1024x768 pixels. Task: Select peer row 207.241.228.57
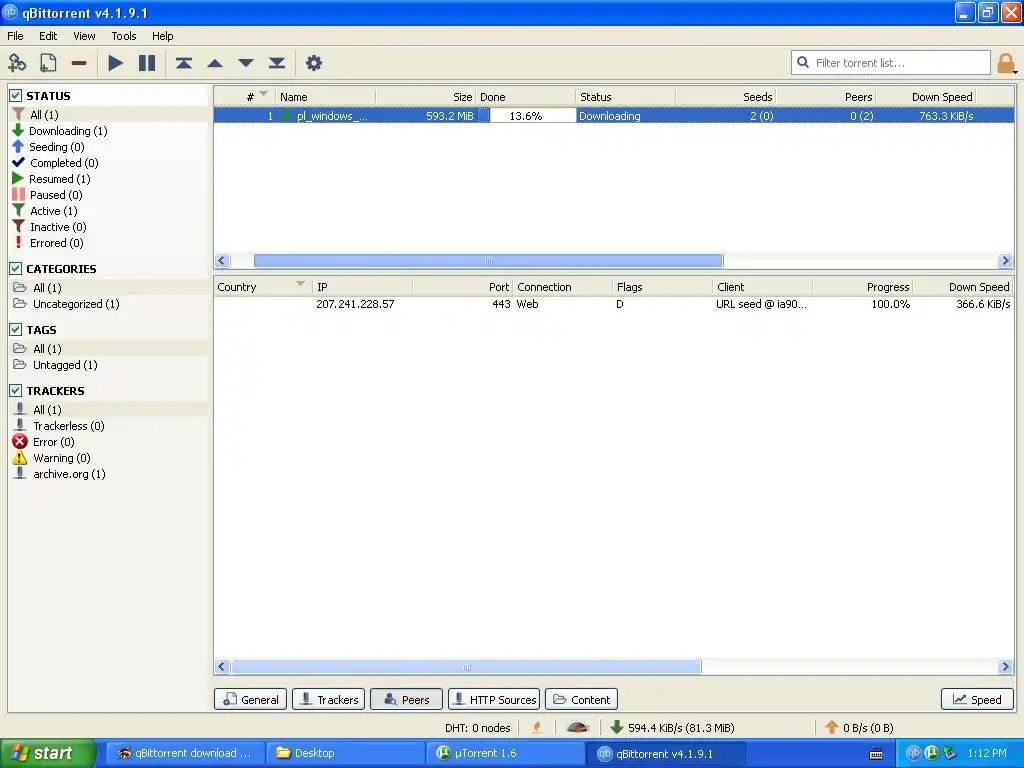[614, 304]
